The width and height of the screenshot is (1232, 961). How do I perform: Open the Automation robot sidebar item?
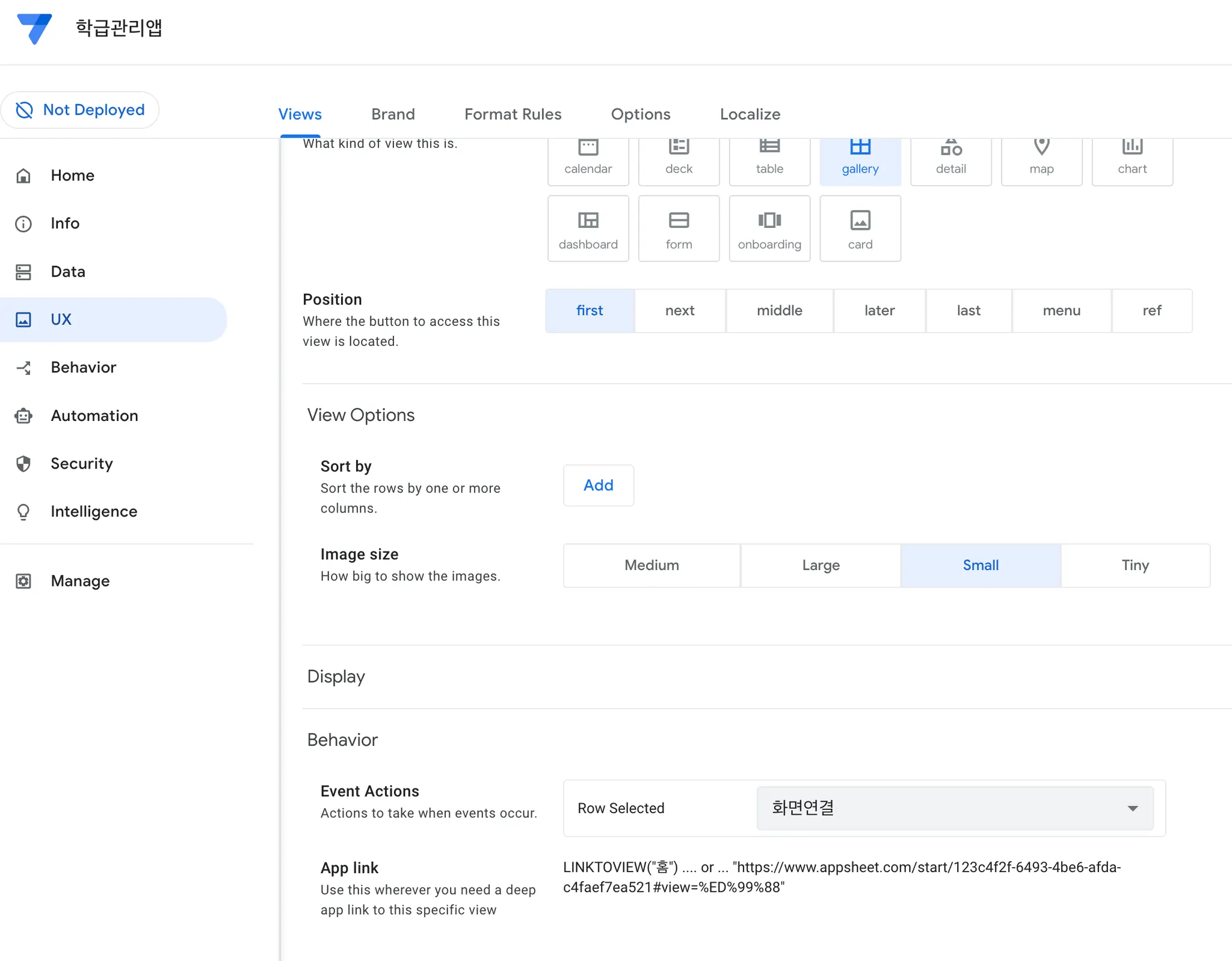pyautogui.click(x=94, y=416)
